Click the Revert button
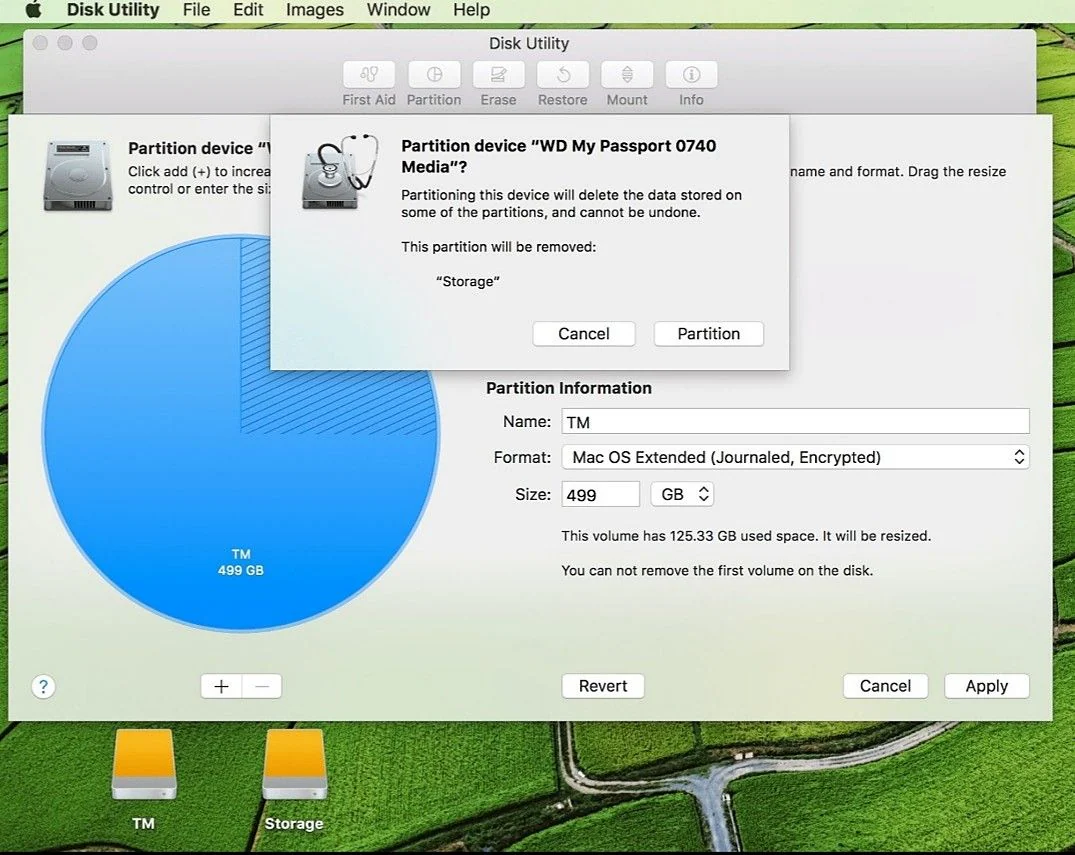 (603, 686)
